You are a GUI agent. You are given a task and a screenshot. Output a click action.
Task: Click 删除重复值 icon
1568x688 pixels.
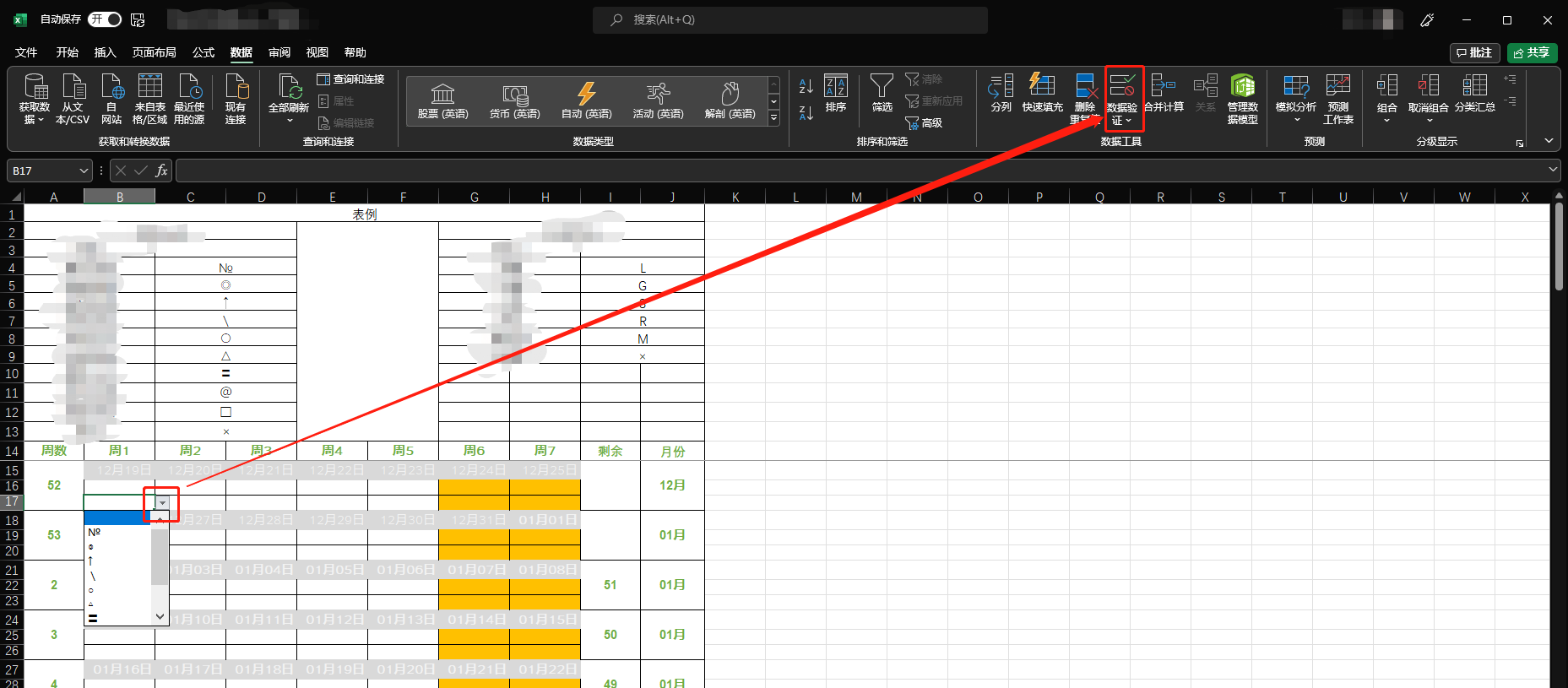tap(1085, 99)
